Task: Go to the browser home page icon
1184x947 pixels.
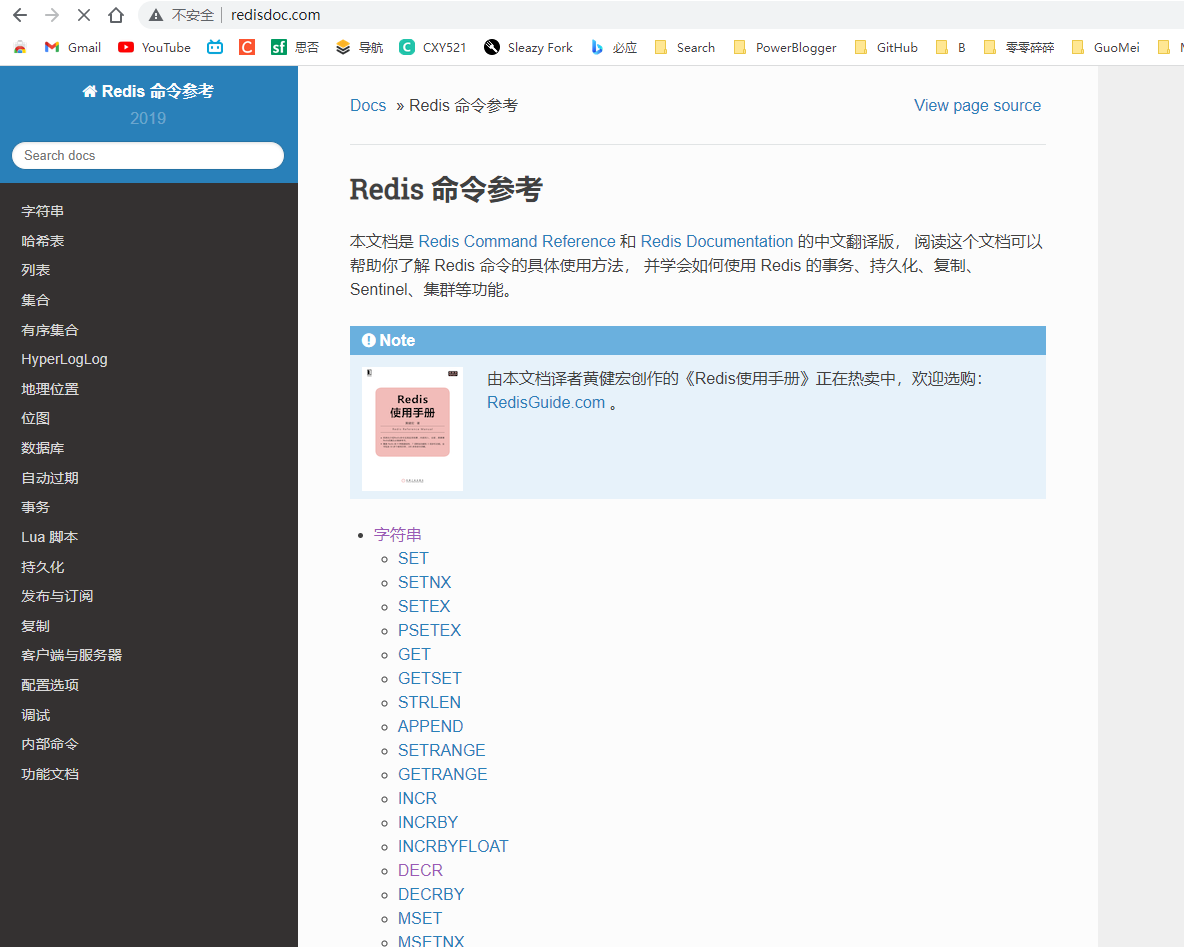Action: pyautogui.click(x=116, y=15)
